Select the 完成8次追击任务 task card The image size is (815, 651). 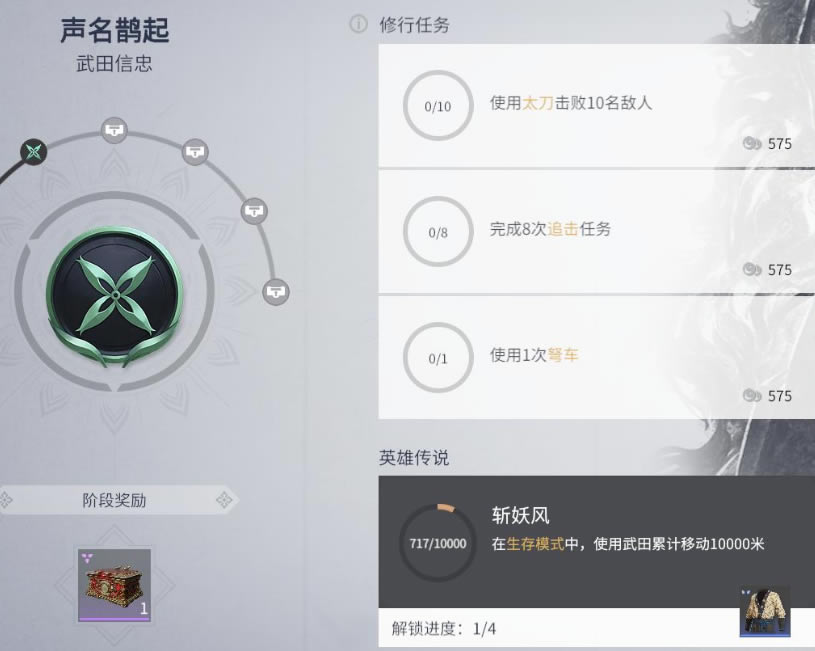pos(596,232)
